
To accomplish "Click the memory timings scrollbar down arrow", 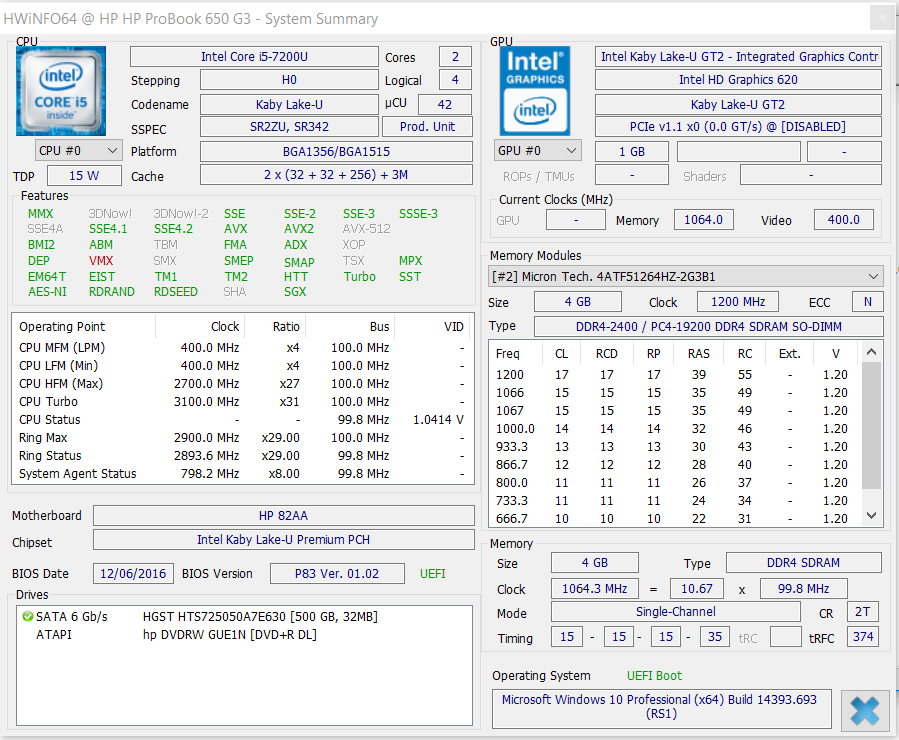I will click(871, 515).
